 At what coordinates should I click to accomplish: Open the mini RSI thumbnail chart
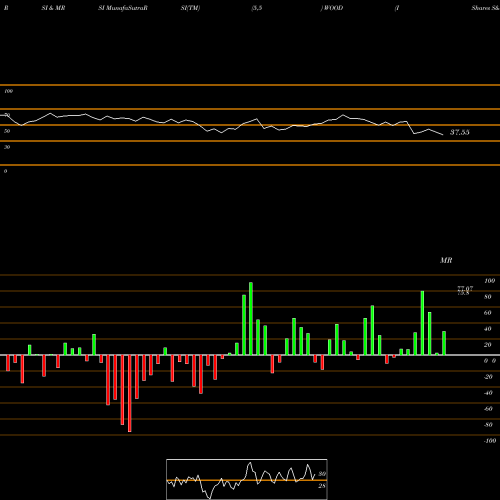(x=247, y=479)
